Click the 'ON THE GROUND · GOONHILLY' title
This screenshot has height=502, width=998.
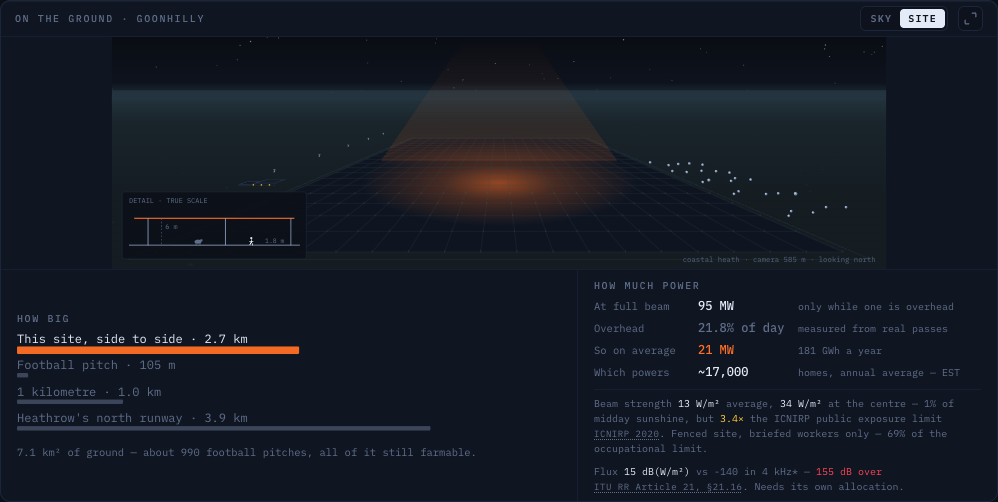(109, 18)
